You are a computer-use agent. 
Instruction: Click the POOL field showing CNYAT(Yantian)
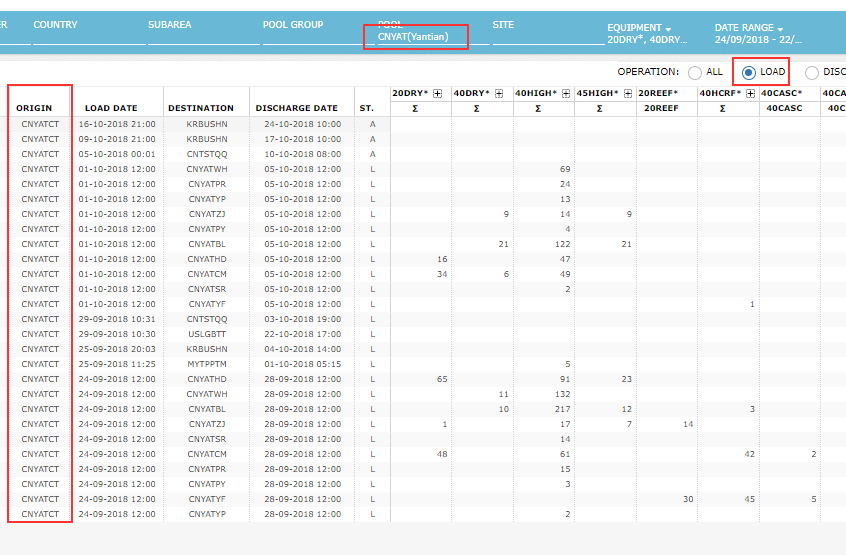click(421, 37)
